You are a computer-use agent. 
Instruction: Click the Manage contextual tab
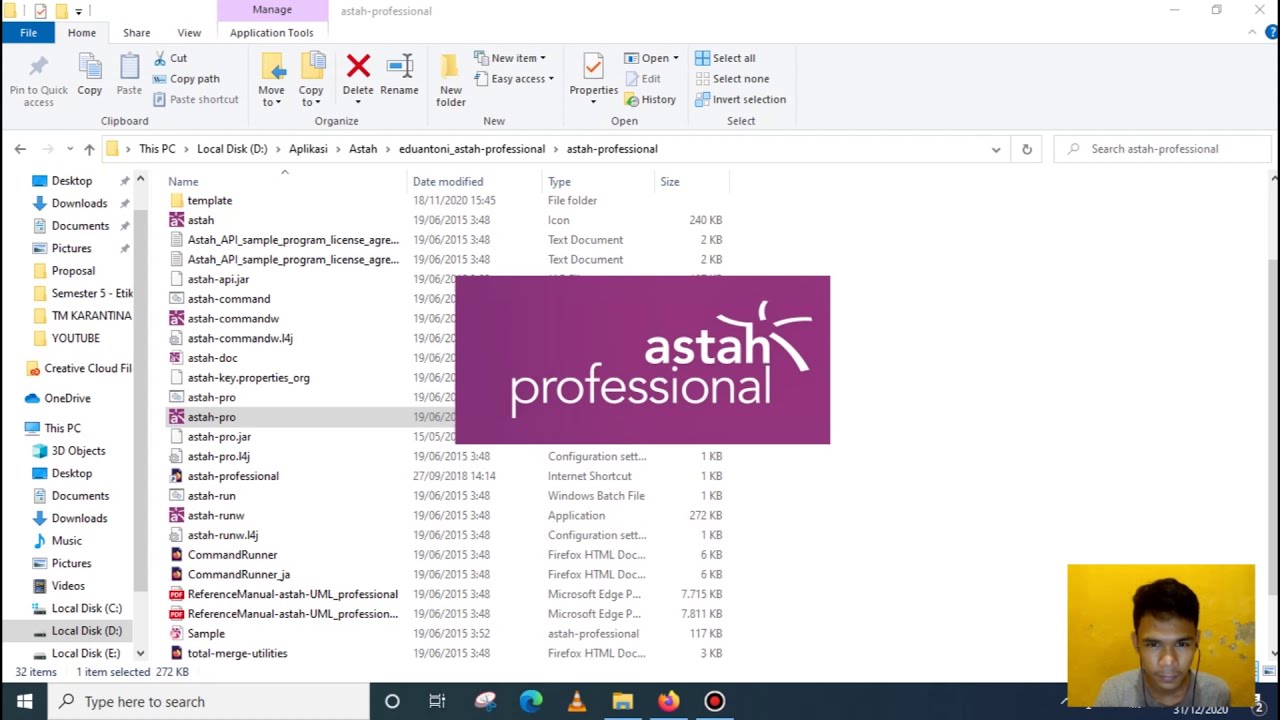click(x=272, y=10)
